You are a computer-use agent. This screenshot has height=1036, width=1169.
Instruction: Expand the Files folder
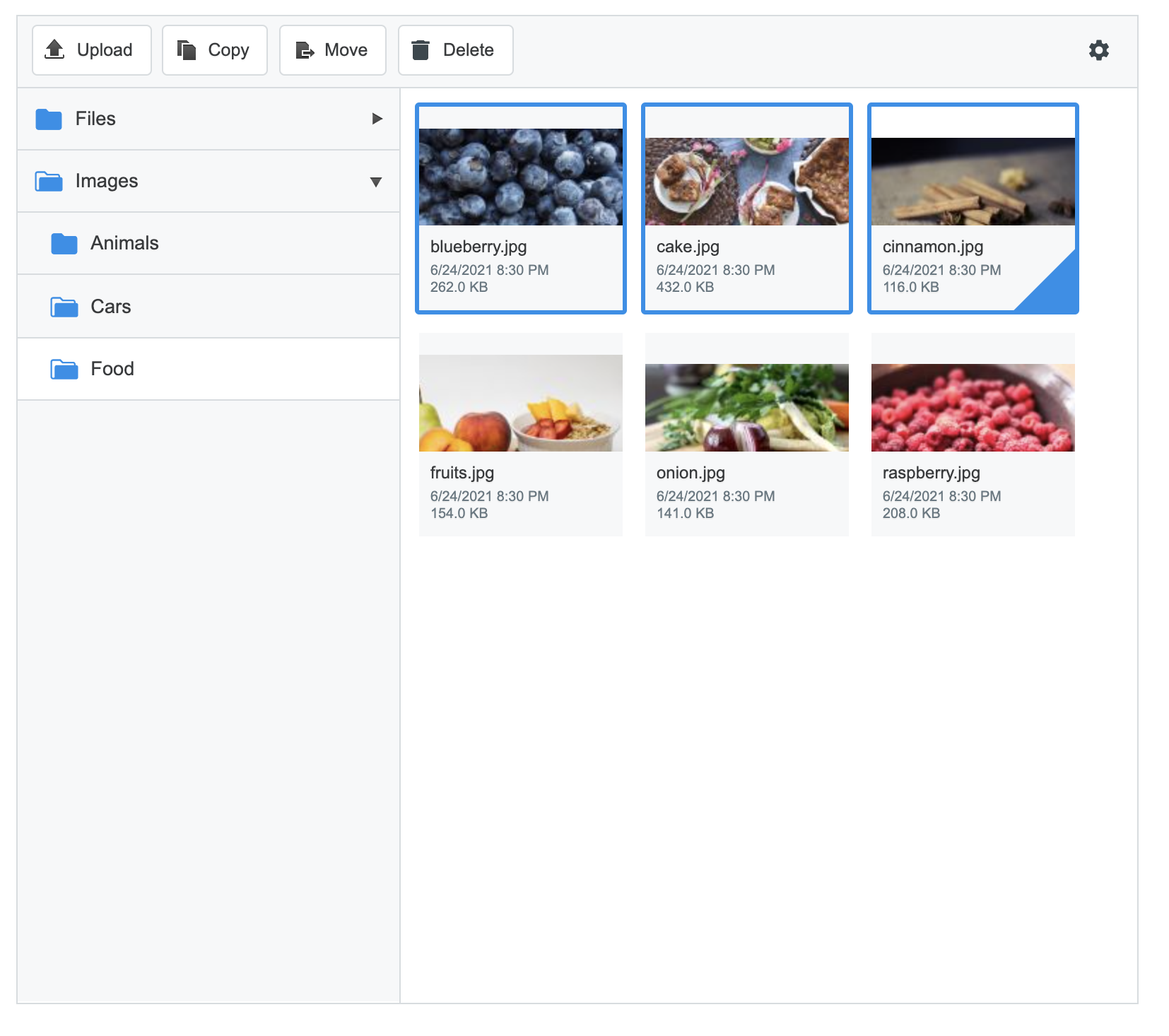click(376, 119)
